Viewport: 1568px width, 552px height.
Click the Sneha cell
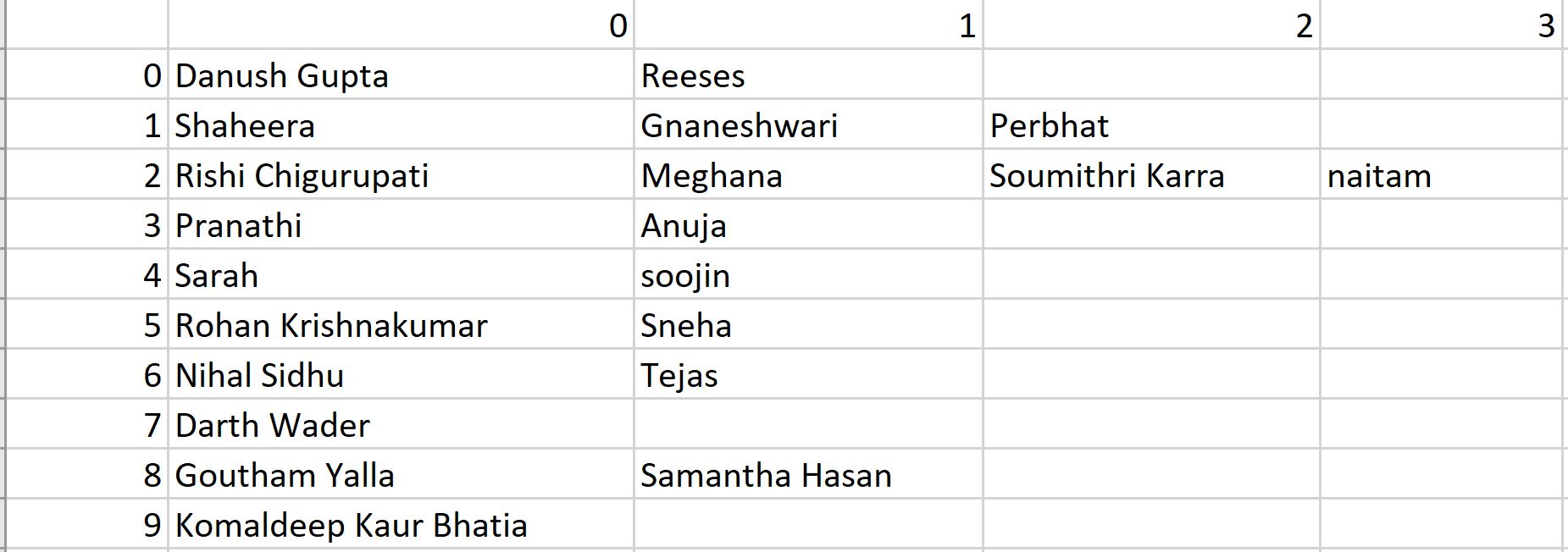[808, 324]
